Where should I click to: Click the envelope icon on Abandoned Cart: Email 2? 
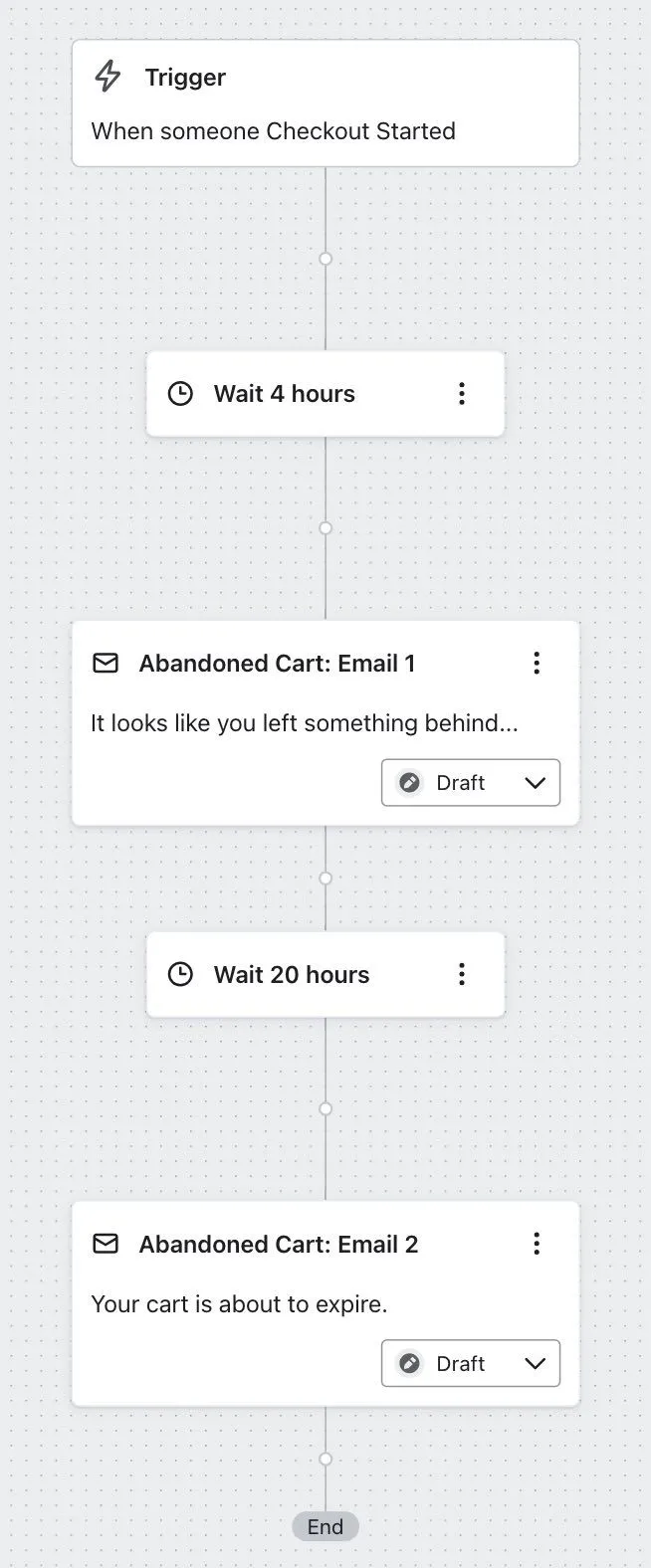(x=105, y=1244)
